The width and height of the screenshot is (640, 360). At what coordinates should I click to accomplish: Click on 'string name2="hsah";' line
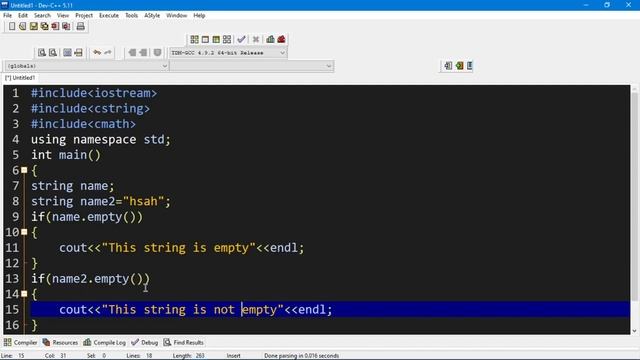[x=101, y=201]
